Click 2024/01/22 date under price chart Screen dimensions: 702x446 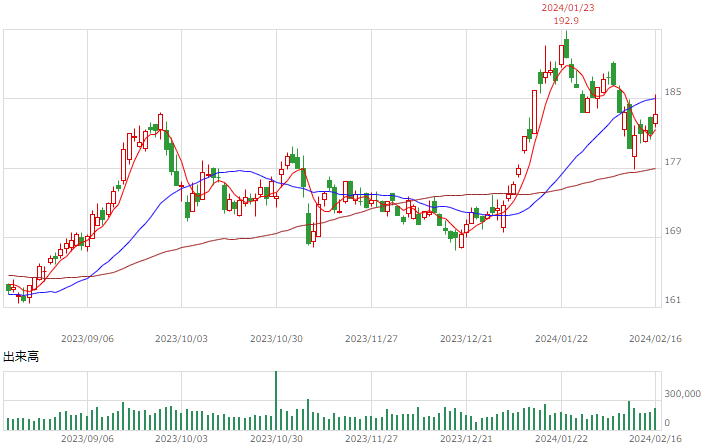pyautogui.click(x=561, y=339)
